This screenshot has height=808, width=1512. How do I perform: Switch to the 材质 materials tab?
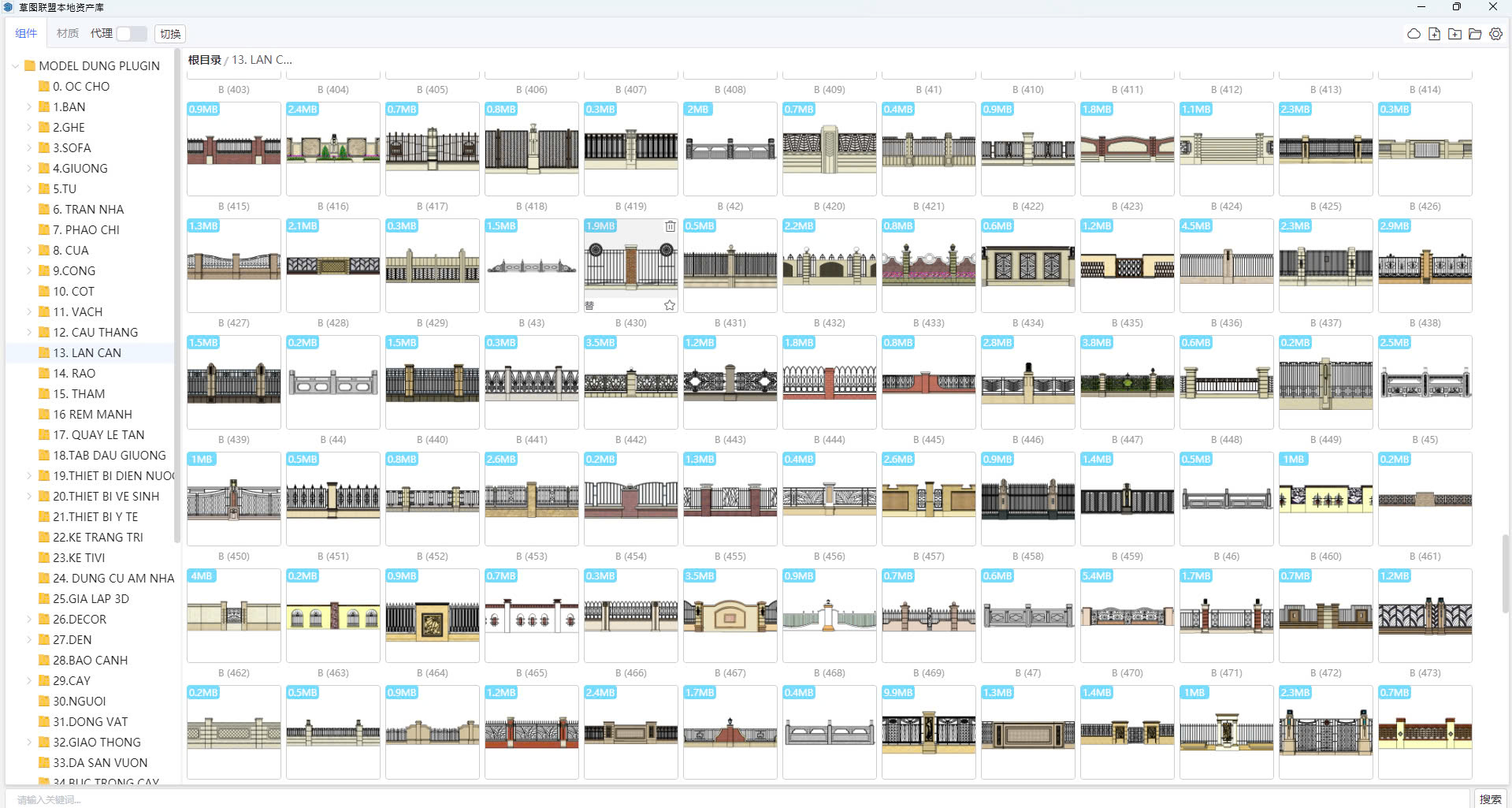coord(68,33)
